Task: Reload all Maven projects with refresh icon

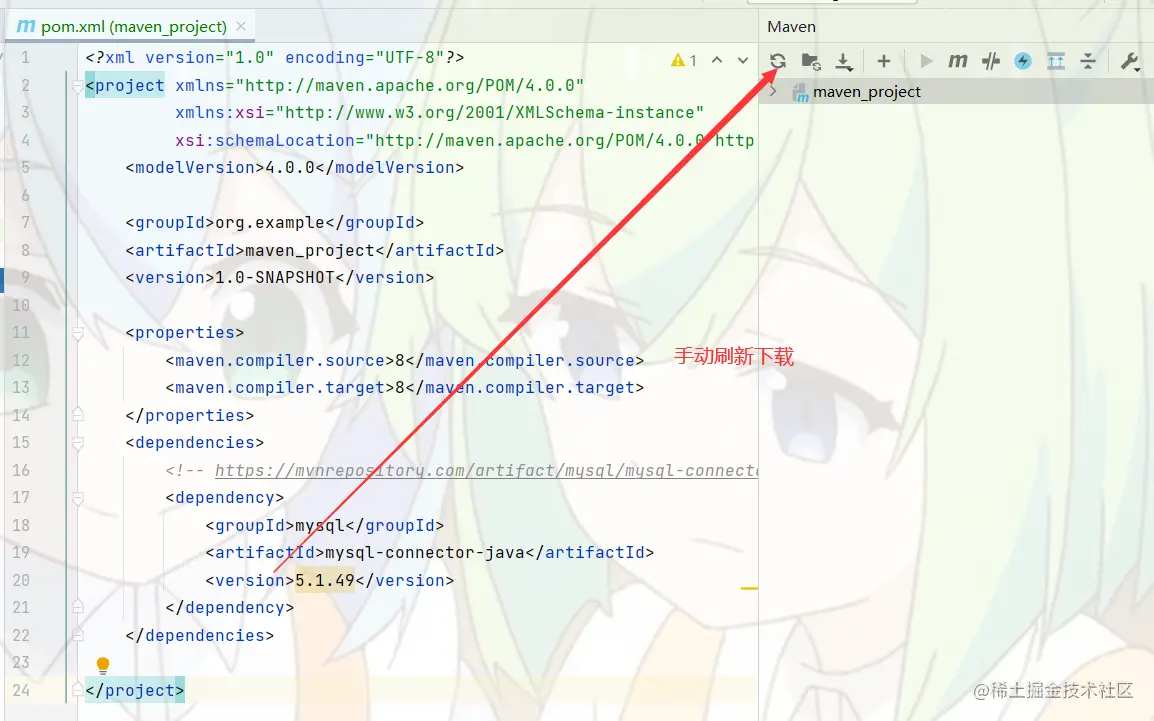Action: [x=778, y=61]
